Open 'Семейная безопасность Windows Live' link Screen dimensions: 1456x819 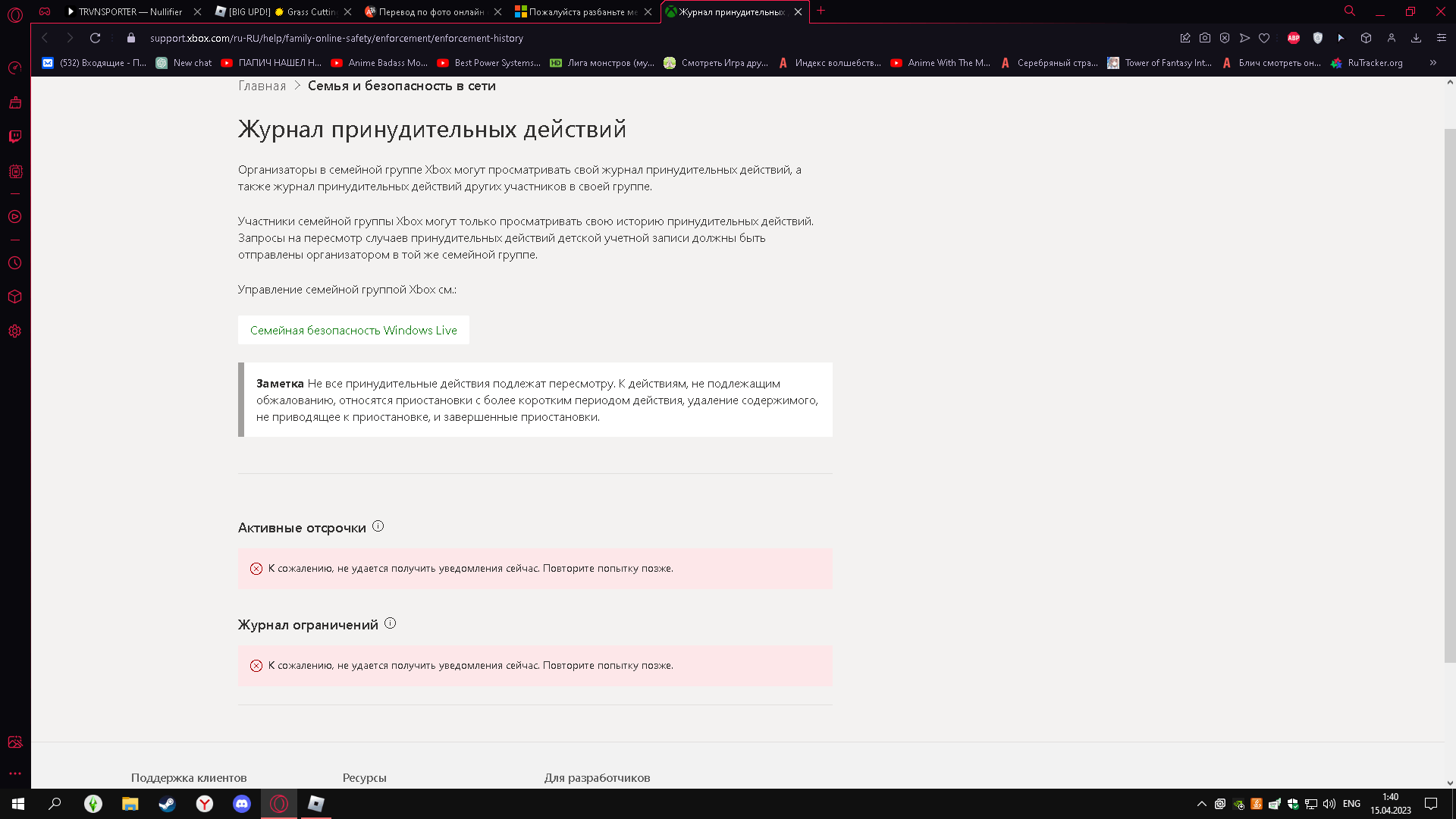pyautogui.click(x=353, y=330)
